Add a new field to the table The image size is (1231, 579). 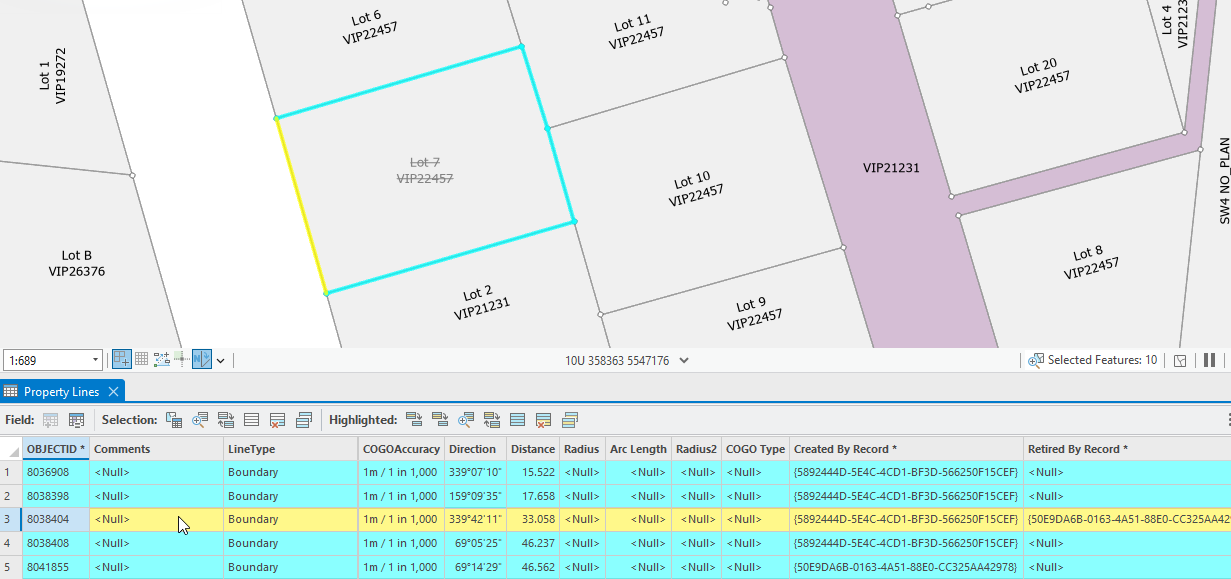(x=50, y=420)
